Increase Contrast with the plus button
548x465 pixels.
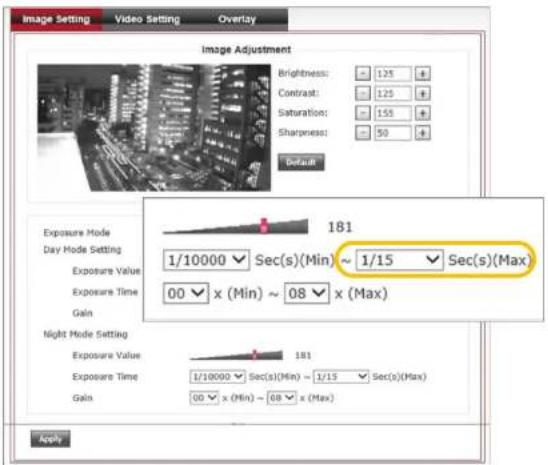tap(423, 93)
